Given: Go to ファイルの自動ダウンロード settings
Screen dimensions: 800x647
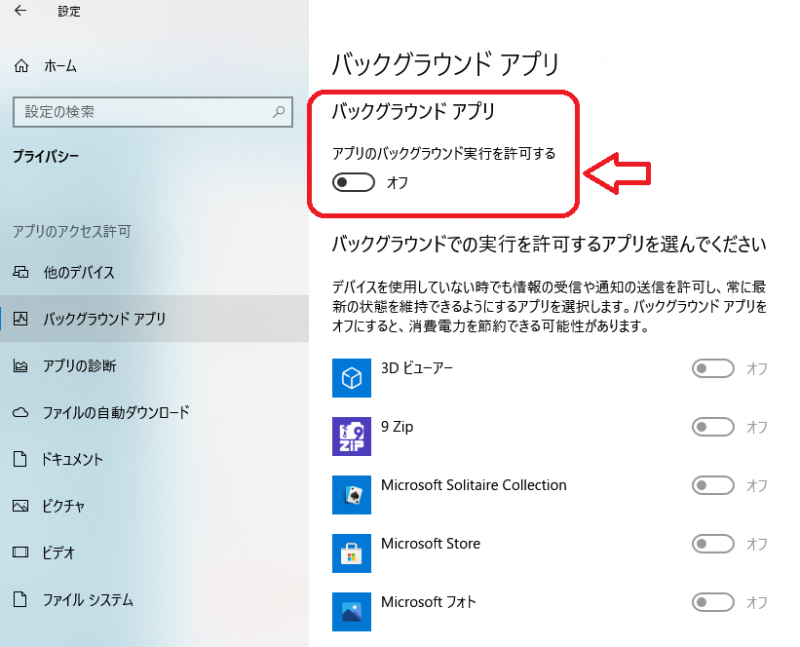Looking at the screenshot, I should 116,412.
